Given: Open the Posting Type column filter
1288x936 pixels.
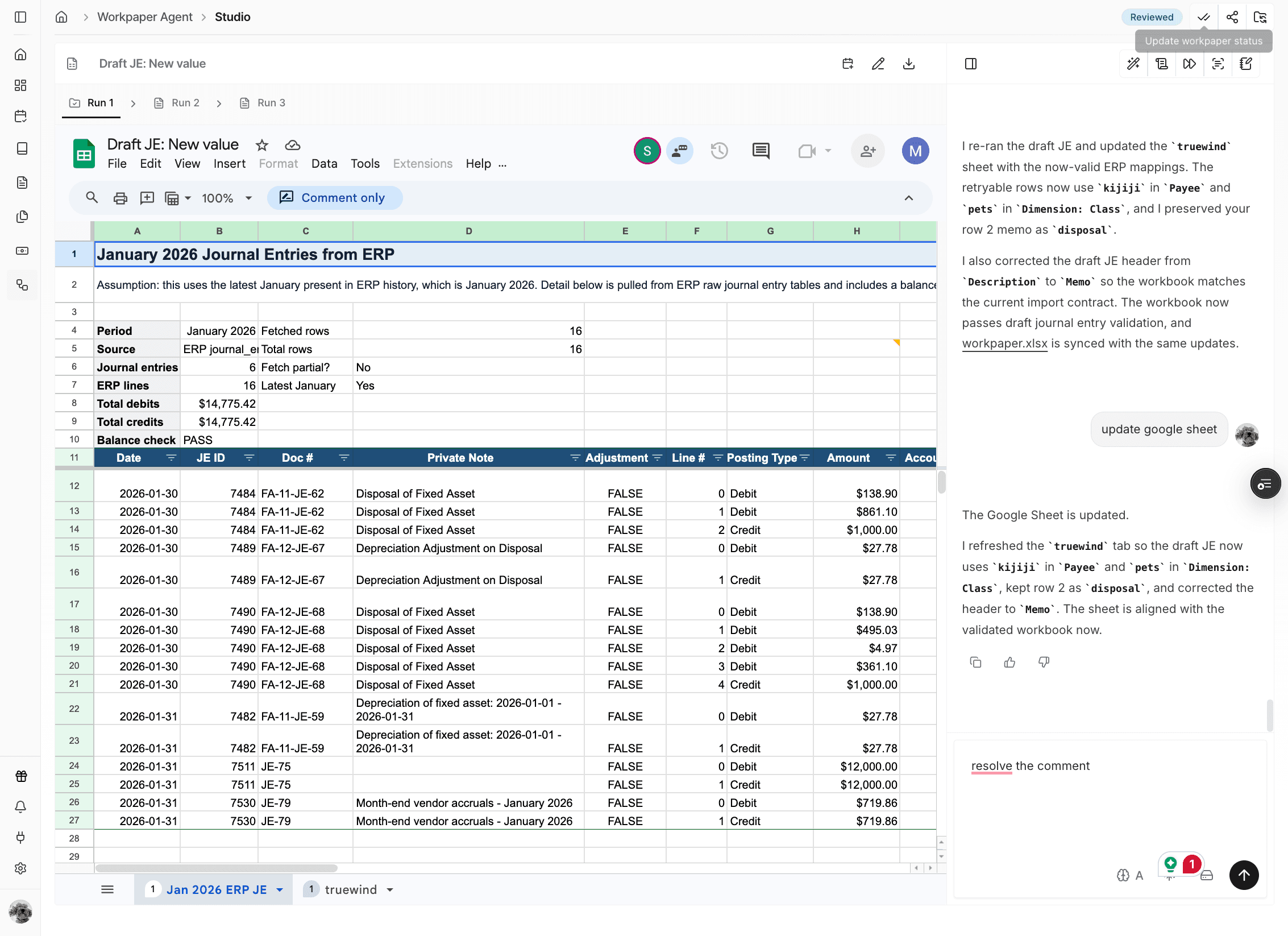Looking at the screenshot, I should 805,457.
